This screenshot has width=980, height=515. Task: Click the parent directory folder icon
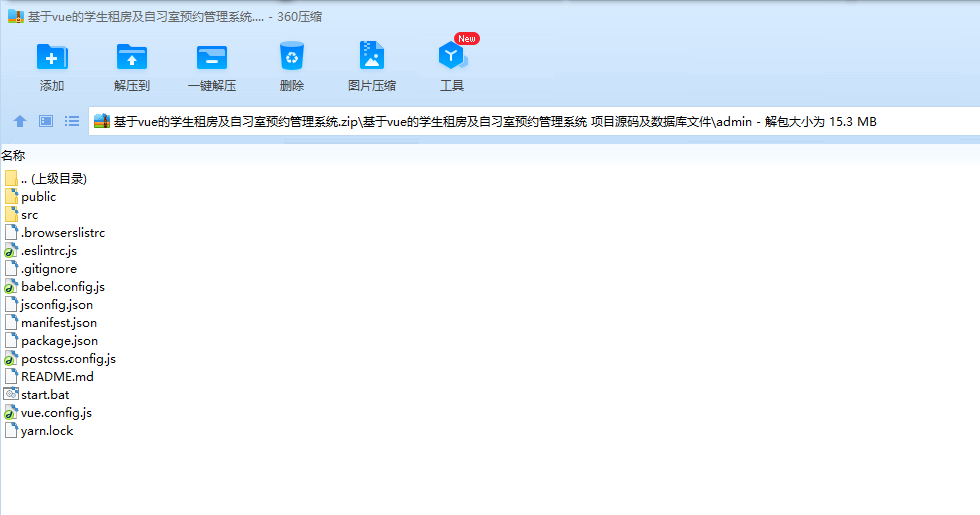[11, 178]
